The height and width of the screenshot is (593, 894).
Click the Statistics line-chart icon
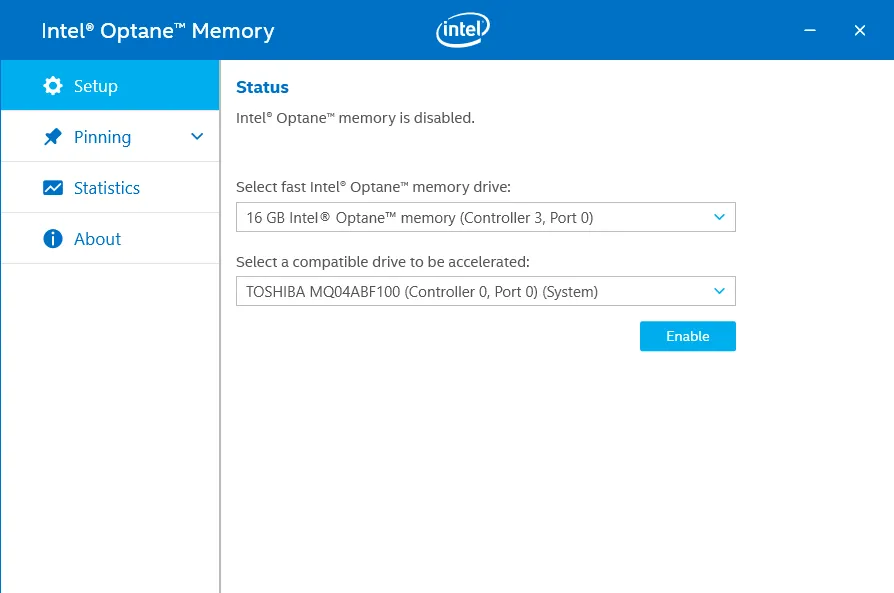[x=53, y=187]
